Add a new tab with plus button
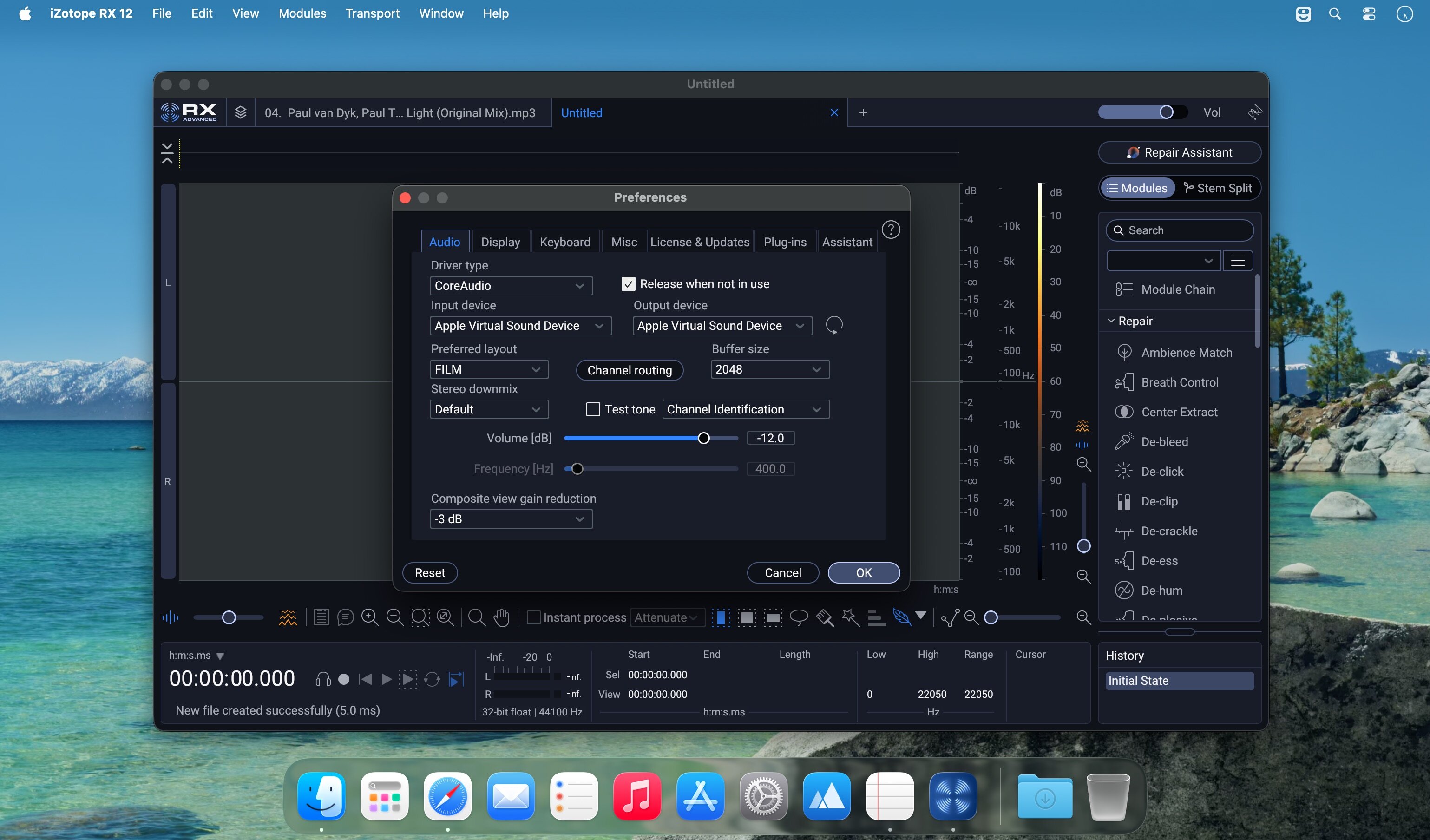Image resolution: width=1430 pixels, height=840 pixels. 863,112
